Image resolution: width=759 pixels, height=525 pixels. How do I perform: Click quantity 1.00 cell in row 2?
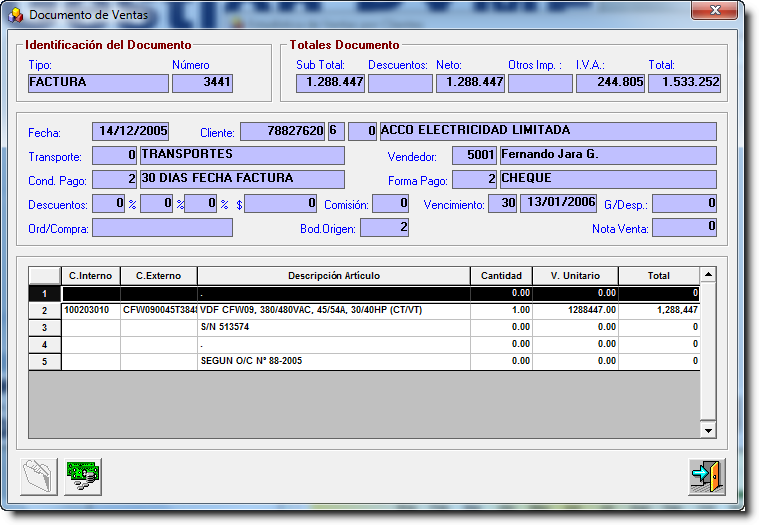click(x=501, y=310)
